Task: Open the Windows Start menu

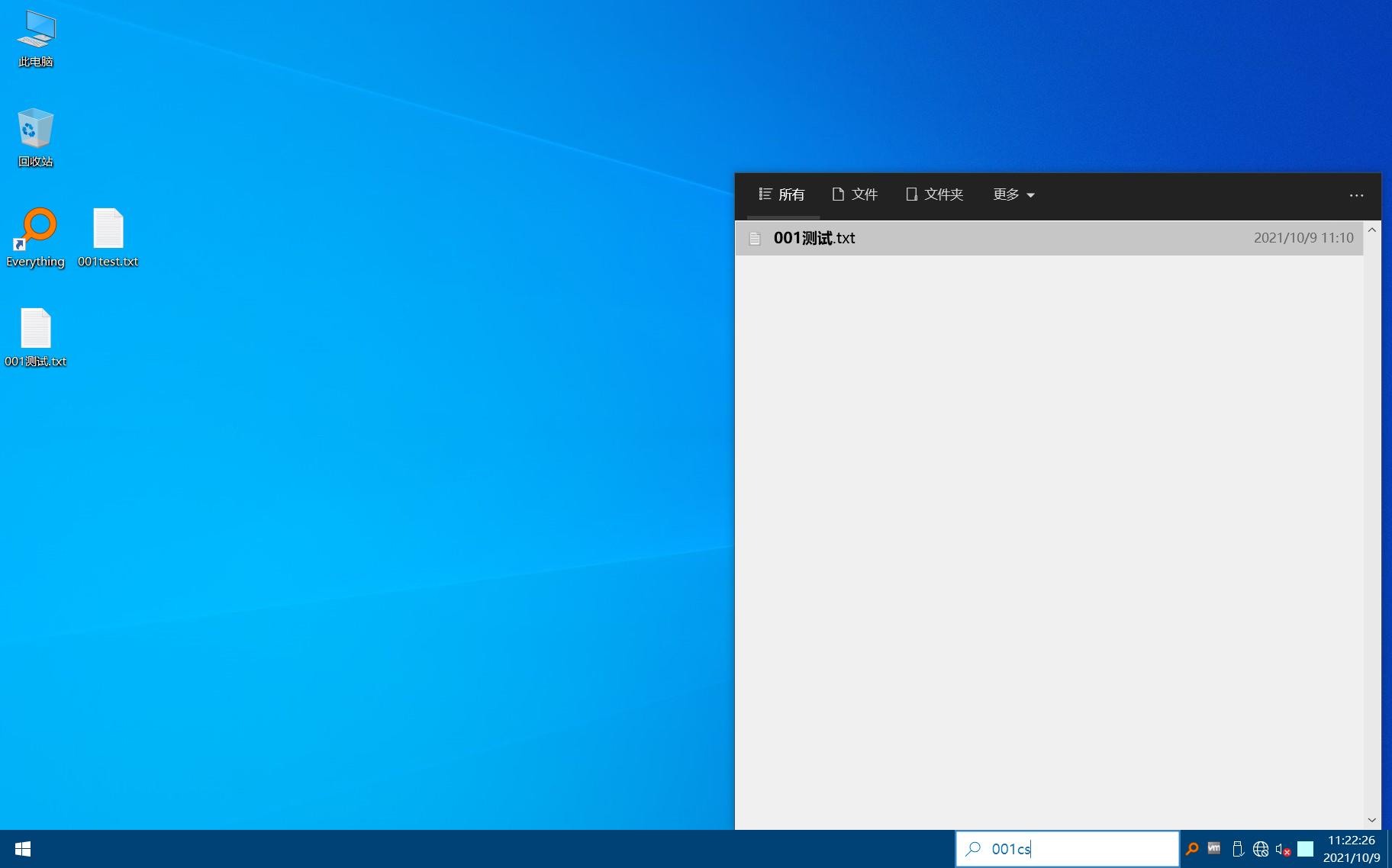Action: [23, 849]
